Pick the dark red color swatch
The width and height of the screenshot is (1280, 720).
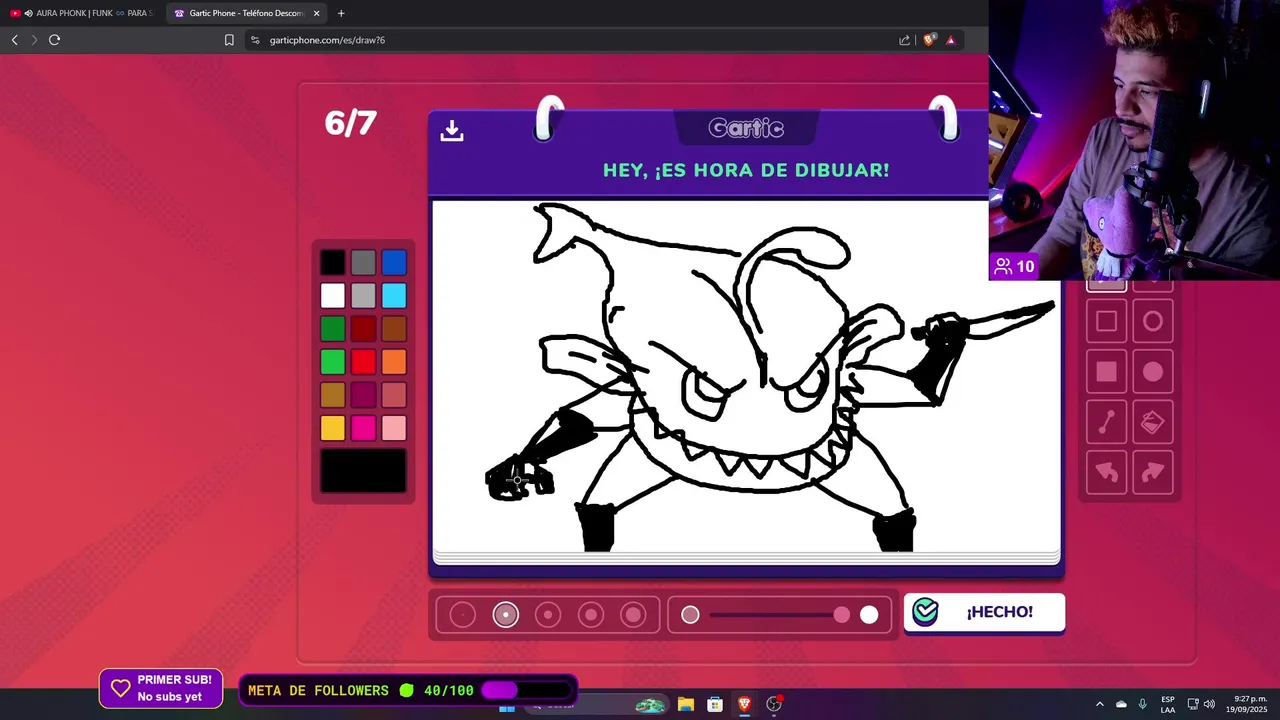[x=363, y=329]
